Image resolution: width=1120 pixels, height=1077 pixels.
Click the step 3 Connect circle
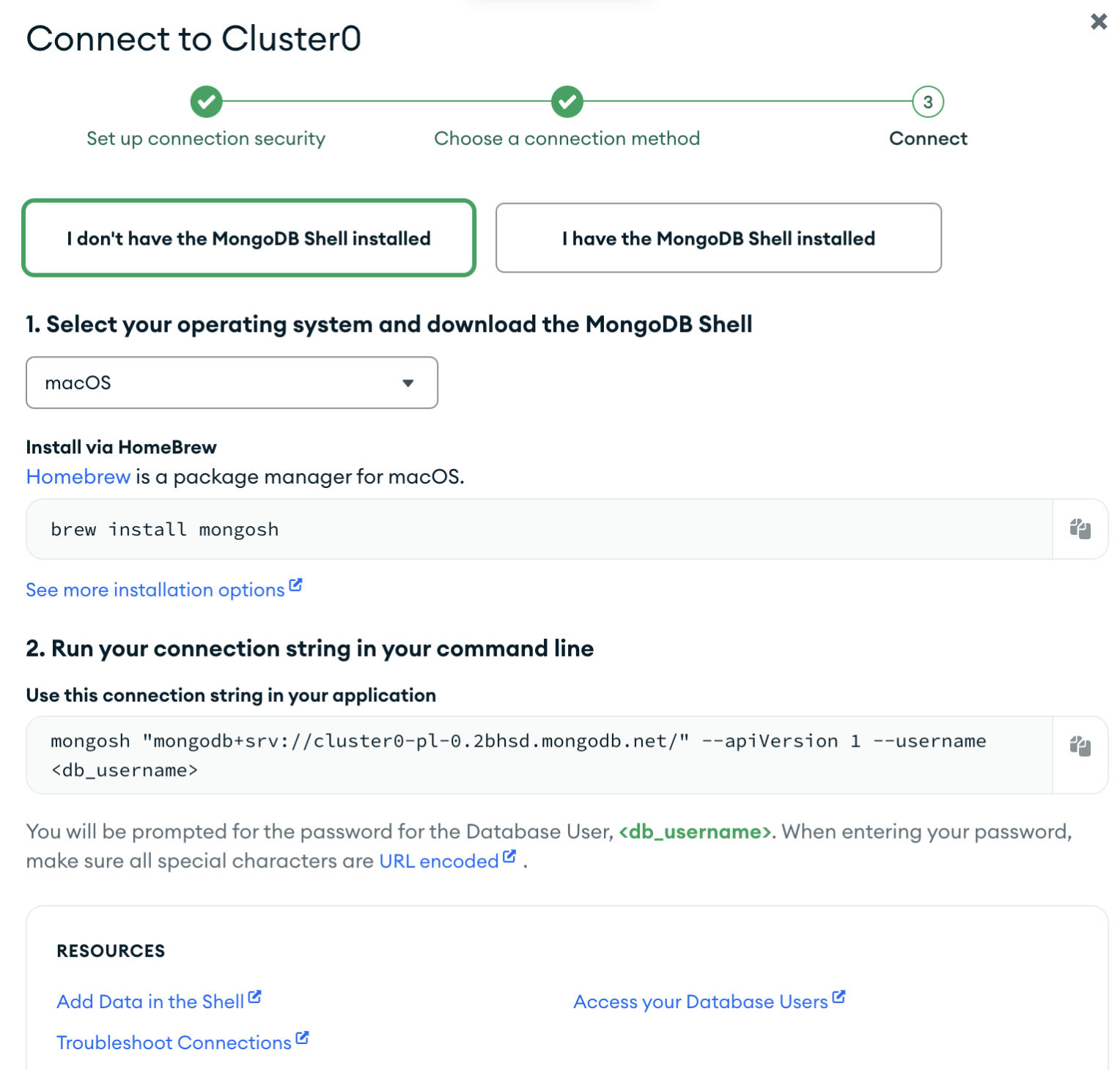click(928, 102)
